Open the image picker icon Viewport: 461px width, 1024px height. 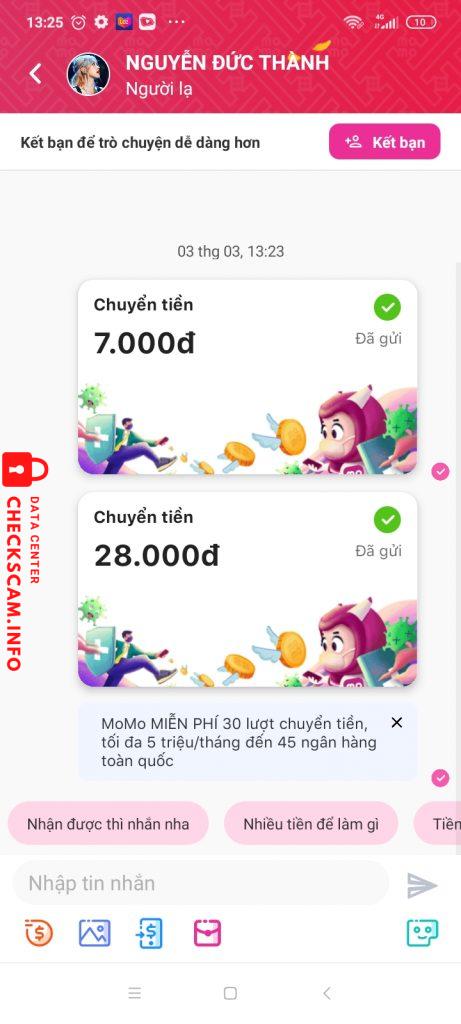95,933
